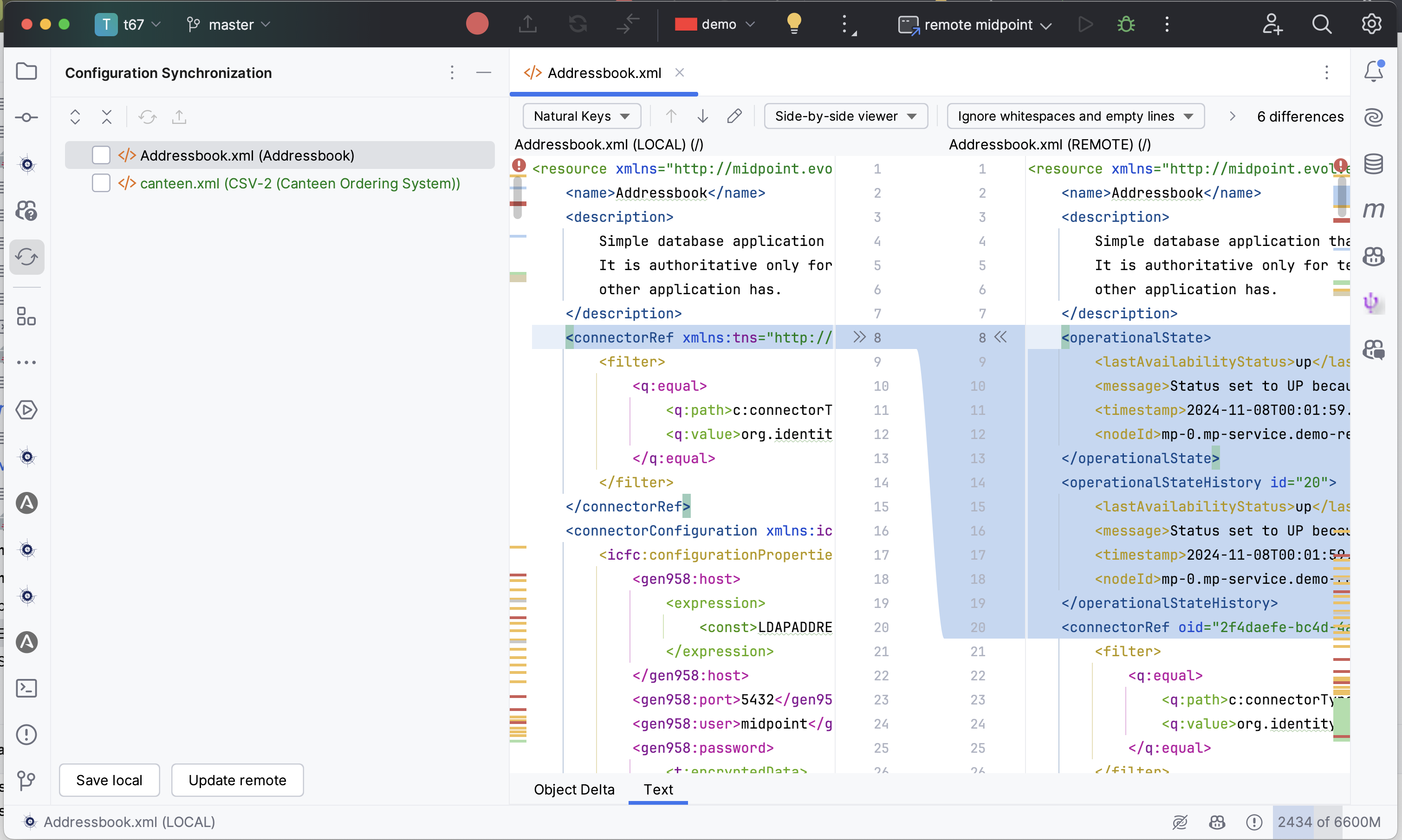Start debugging with the bug icon
This screenshot has width=1402, height=840.
[1126, 24]
